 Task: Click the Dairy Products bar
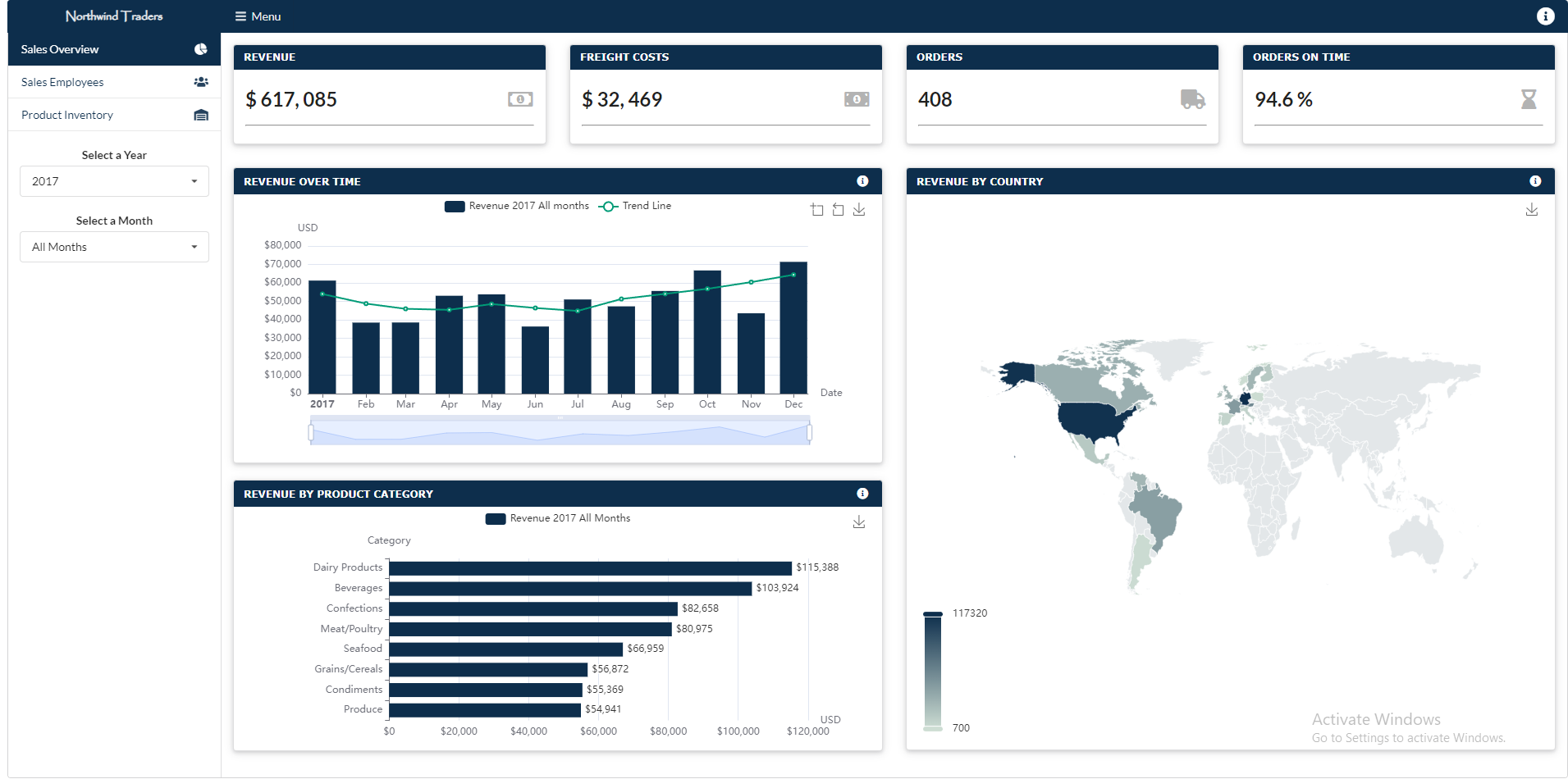[591, 568]
